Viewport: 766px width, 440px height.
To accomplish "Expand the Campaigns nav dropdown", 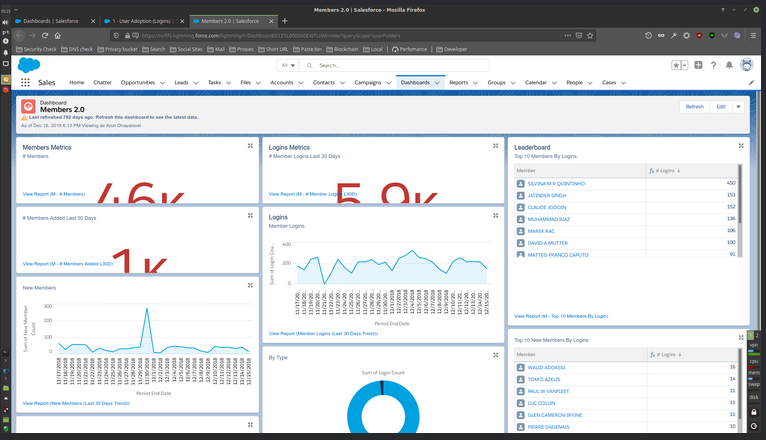I will tap(389, 83).
